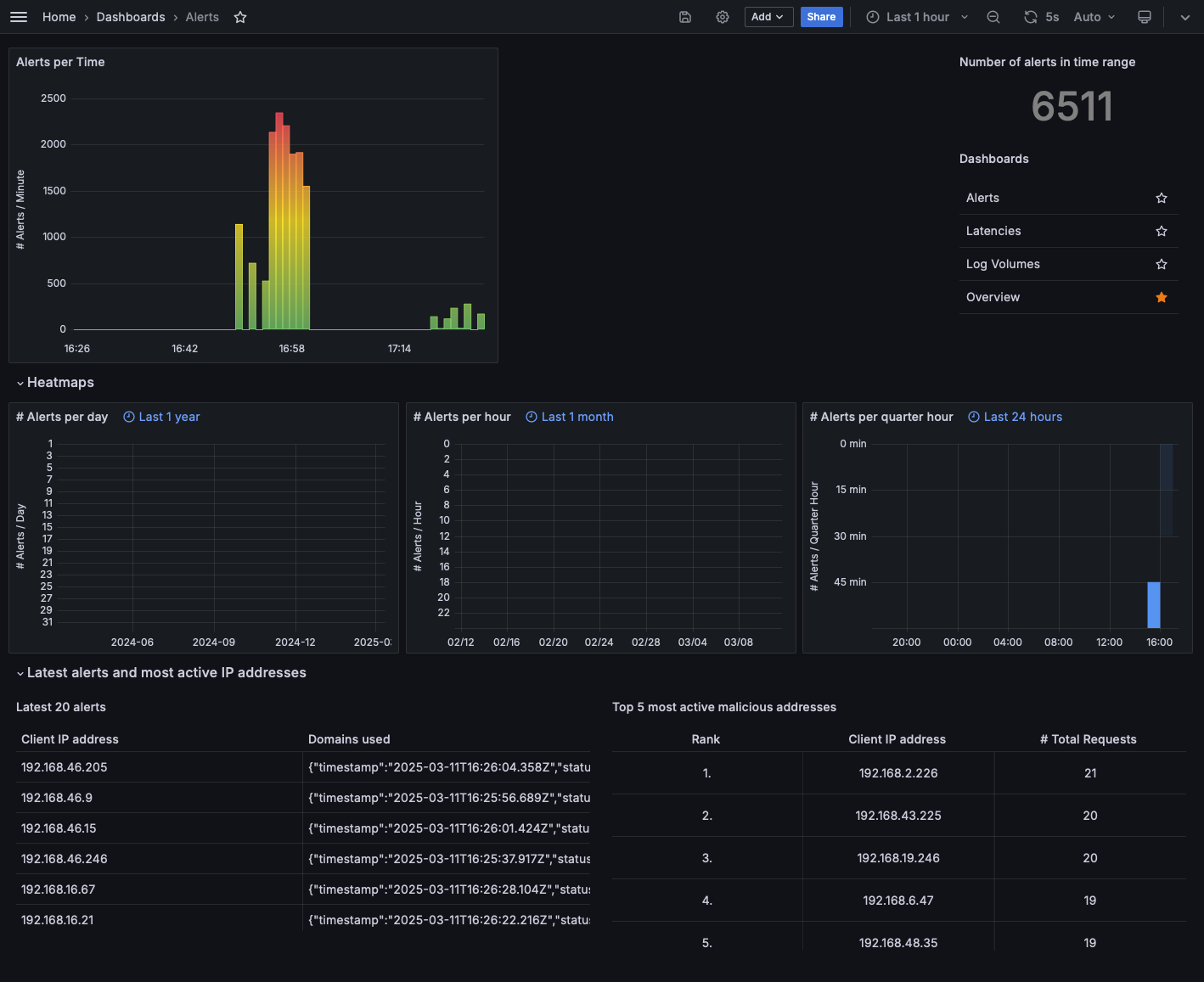
Task: Click the timestamp 16:26:04.358Z domain cell
Action: coord(447,767)
